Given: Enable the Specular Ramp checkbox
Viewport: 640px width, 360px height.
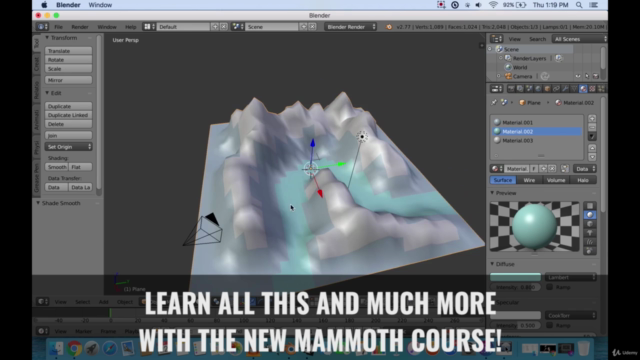Looking at the screenshot, I should 550,325.
